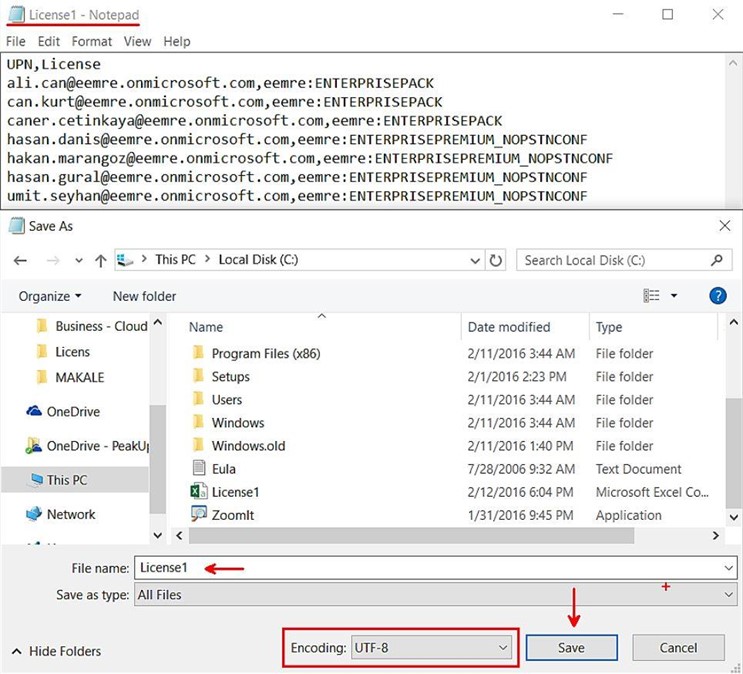This screenshot has width=743, height=674.
Task: Click the ZoomIt application icon
Action: click(199, 514)
